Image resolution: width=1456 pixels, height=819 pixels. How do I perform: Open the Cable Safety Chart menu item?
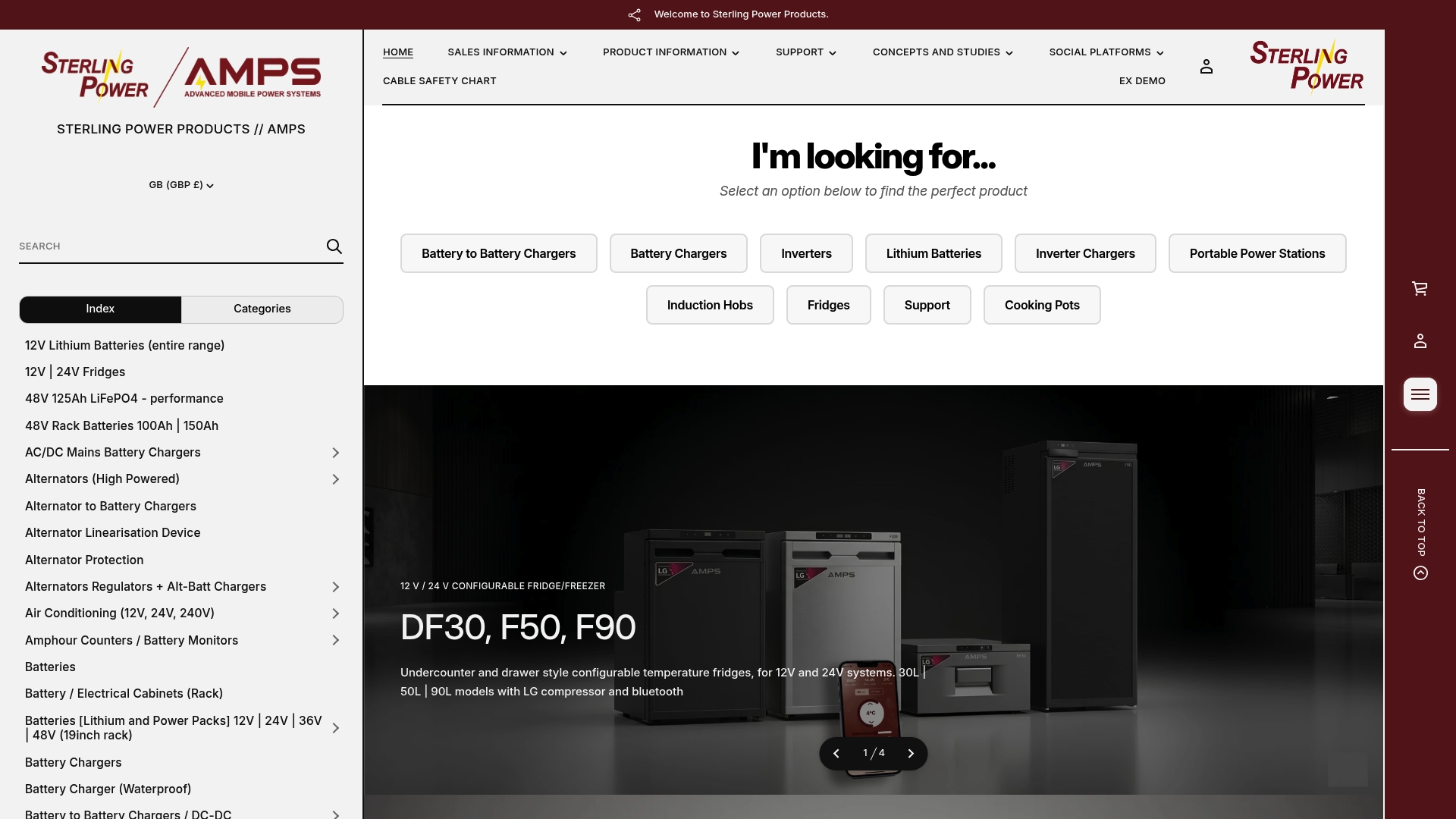click(x=440, y=81)
